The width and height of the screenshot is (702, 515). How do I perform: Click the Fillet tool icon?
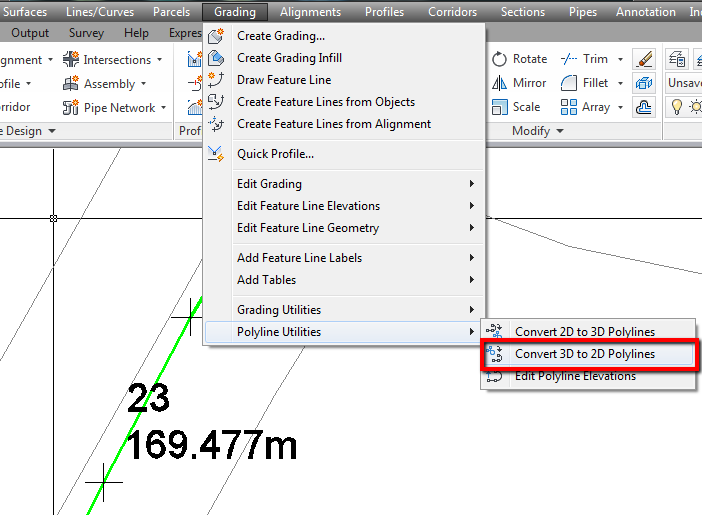pos(569,83)
